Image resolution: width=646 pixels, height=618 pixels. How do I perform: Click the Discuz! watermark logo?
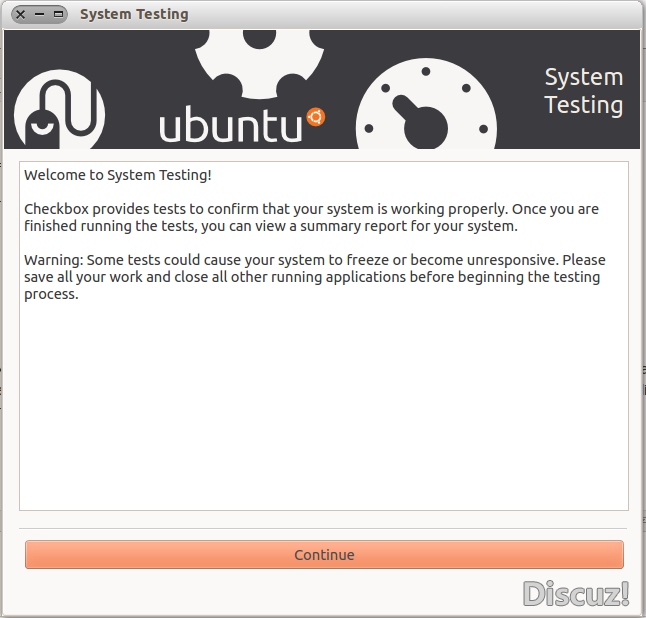[x=576, y=593]
